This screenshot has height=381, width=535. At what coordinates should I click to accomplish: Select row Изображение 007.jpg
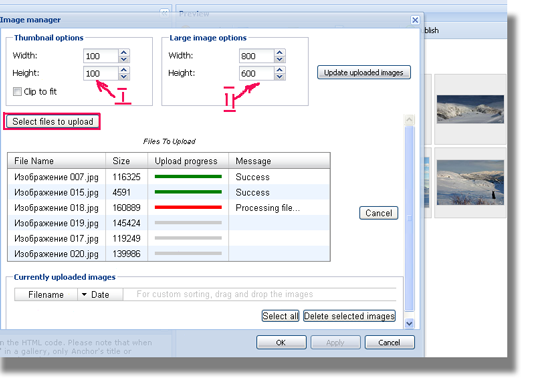click(x=169, y=177)
